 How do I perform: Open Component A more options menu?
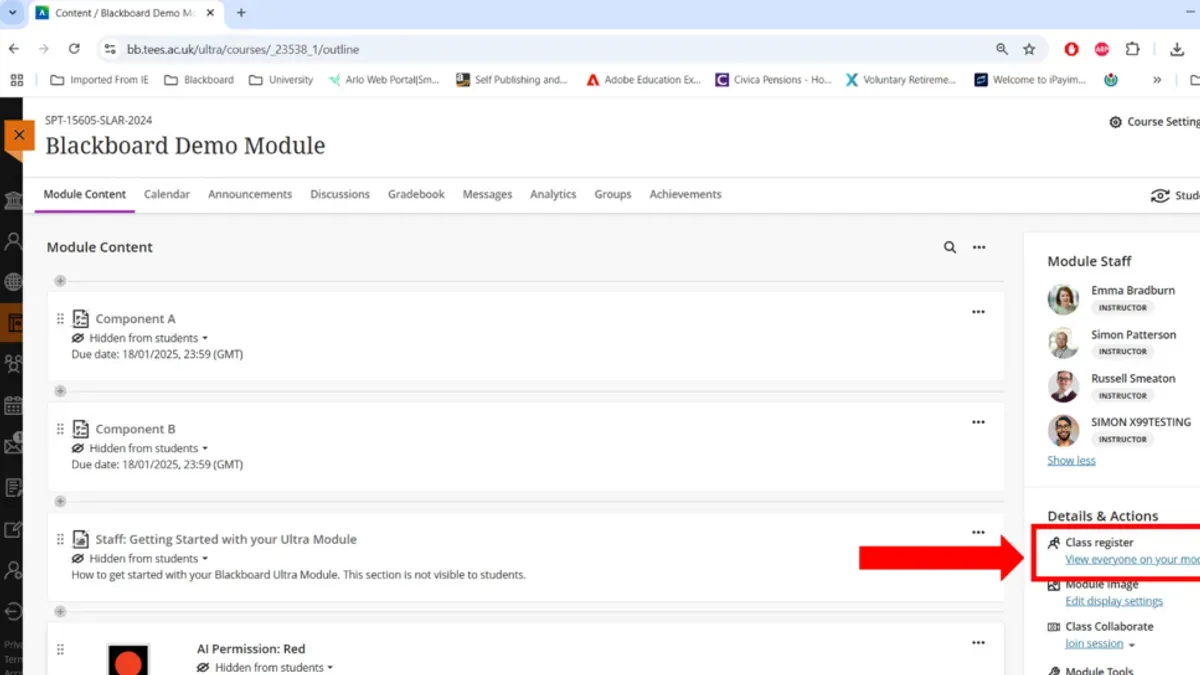(978, 312)
